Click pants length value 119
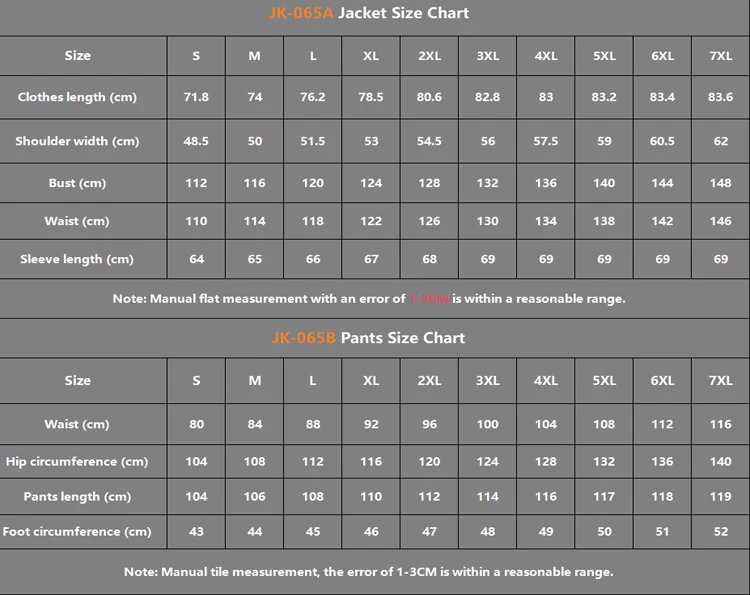750x595 pixels. (x=720, y=496)
